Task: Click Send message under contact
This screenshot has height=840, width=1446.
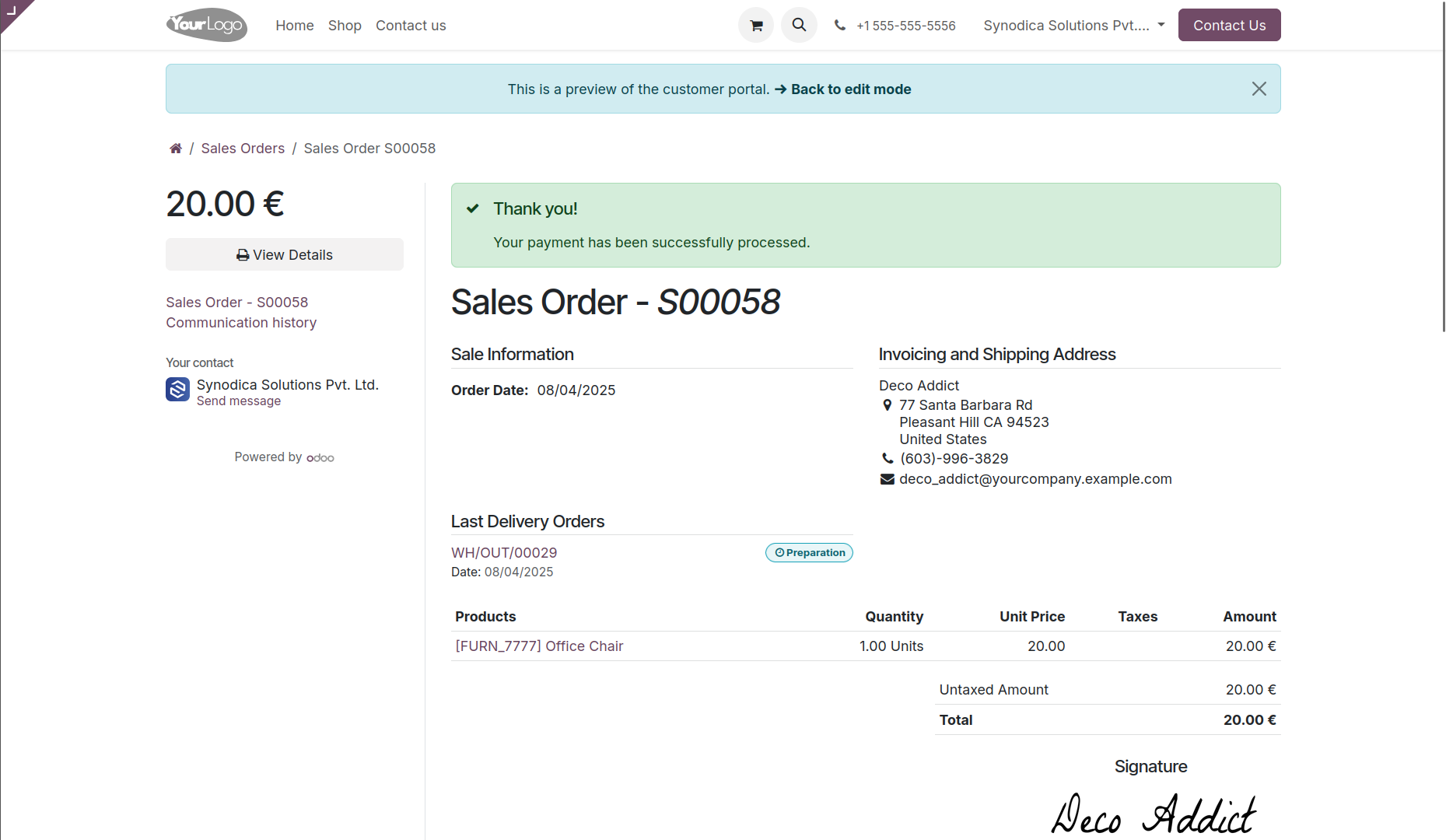Action: pyautogui.click(x=239, y=401)
